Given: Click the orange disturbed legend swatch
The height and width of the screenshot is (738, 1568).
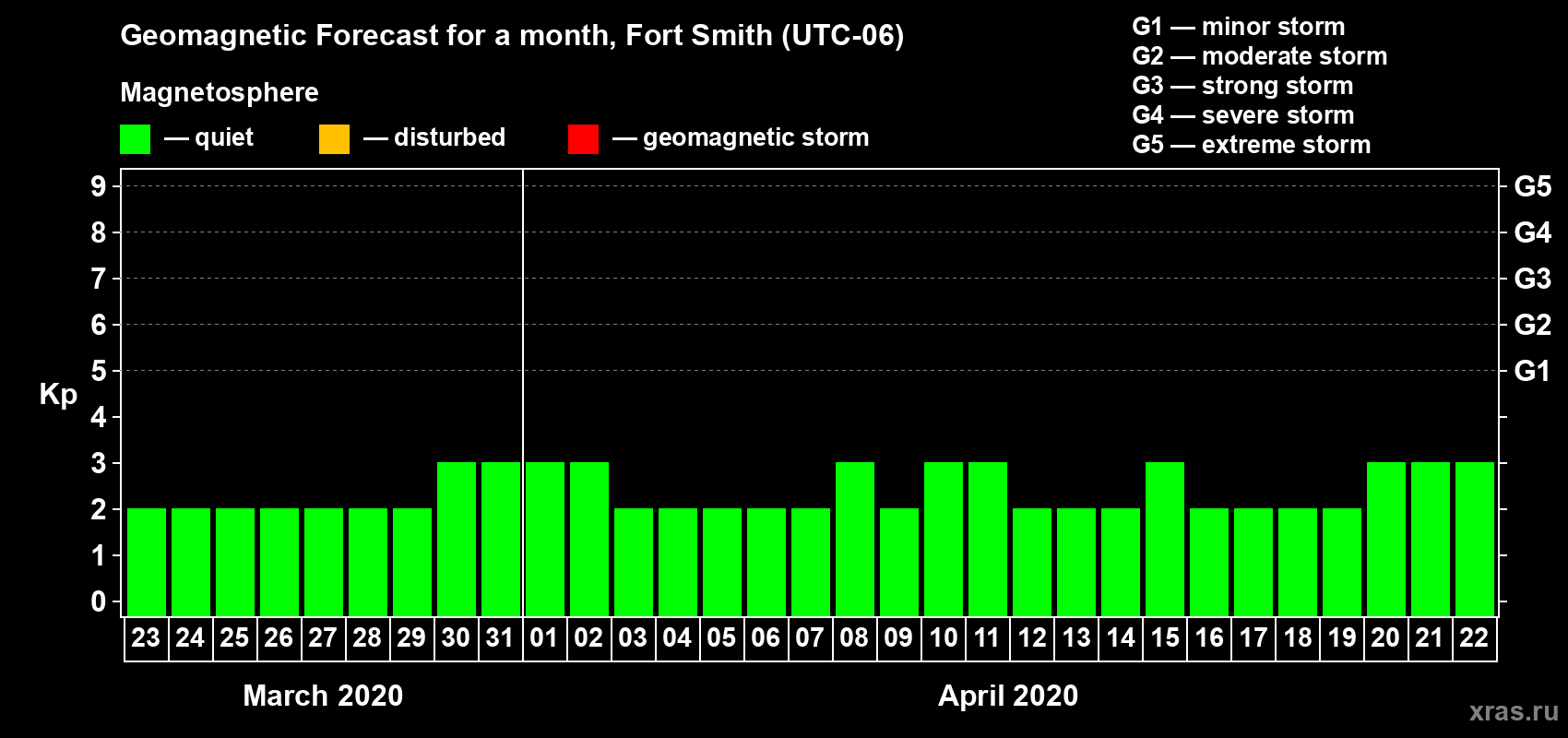Looking at the screenshot, I should 334,139.
